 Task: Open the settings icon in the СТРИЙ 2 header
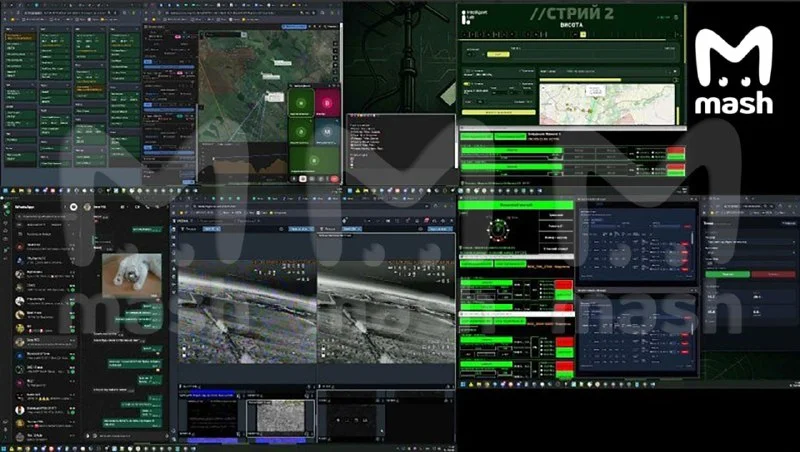point(676,17)
